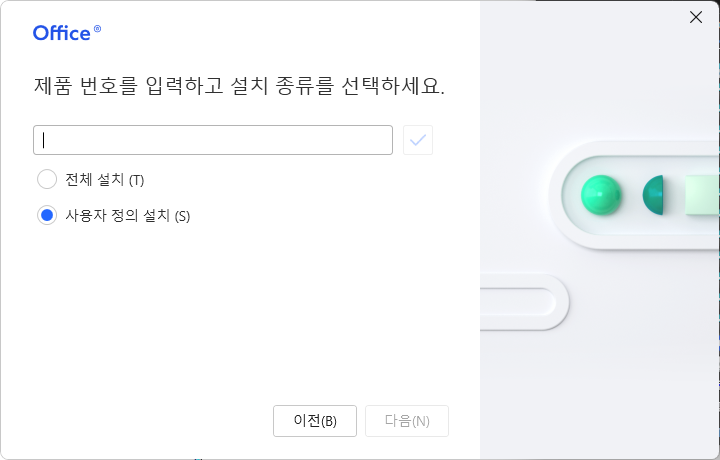This screenshot has height=460, width=720.
Task: Focus the product number input field
Action: pyautogui.click(x=213, y=140)
